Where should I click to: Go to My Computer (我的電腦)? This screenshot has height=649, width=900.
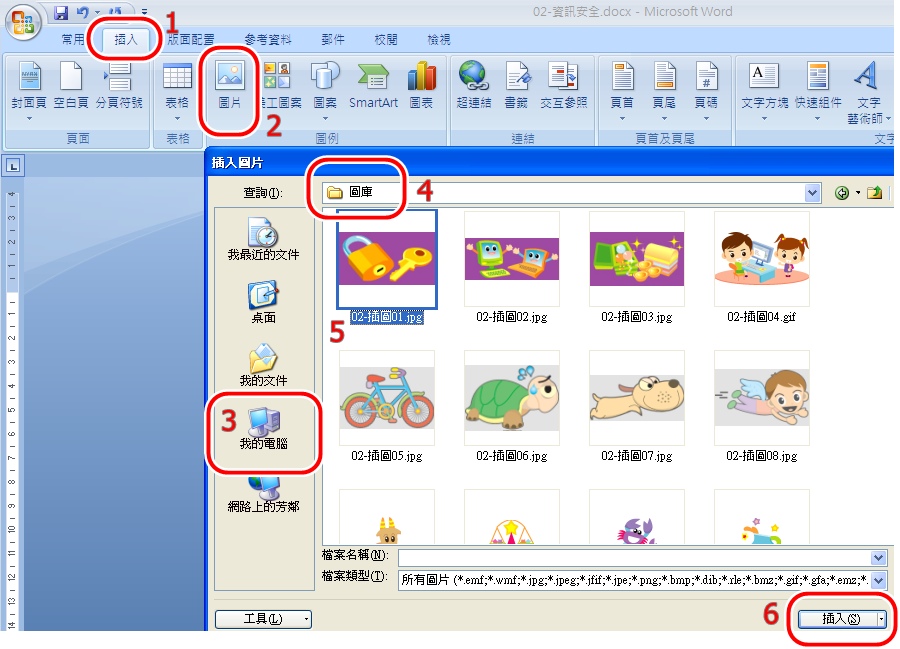point(263,429)
